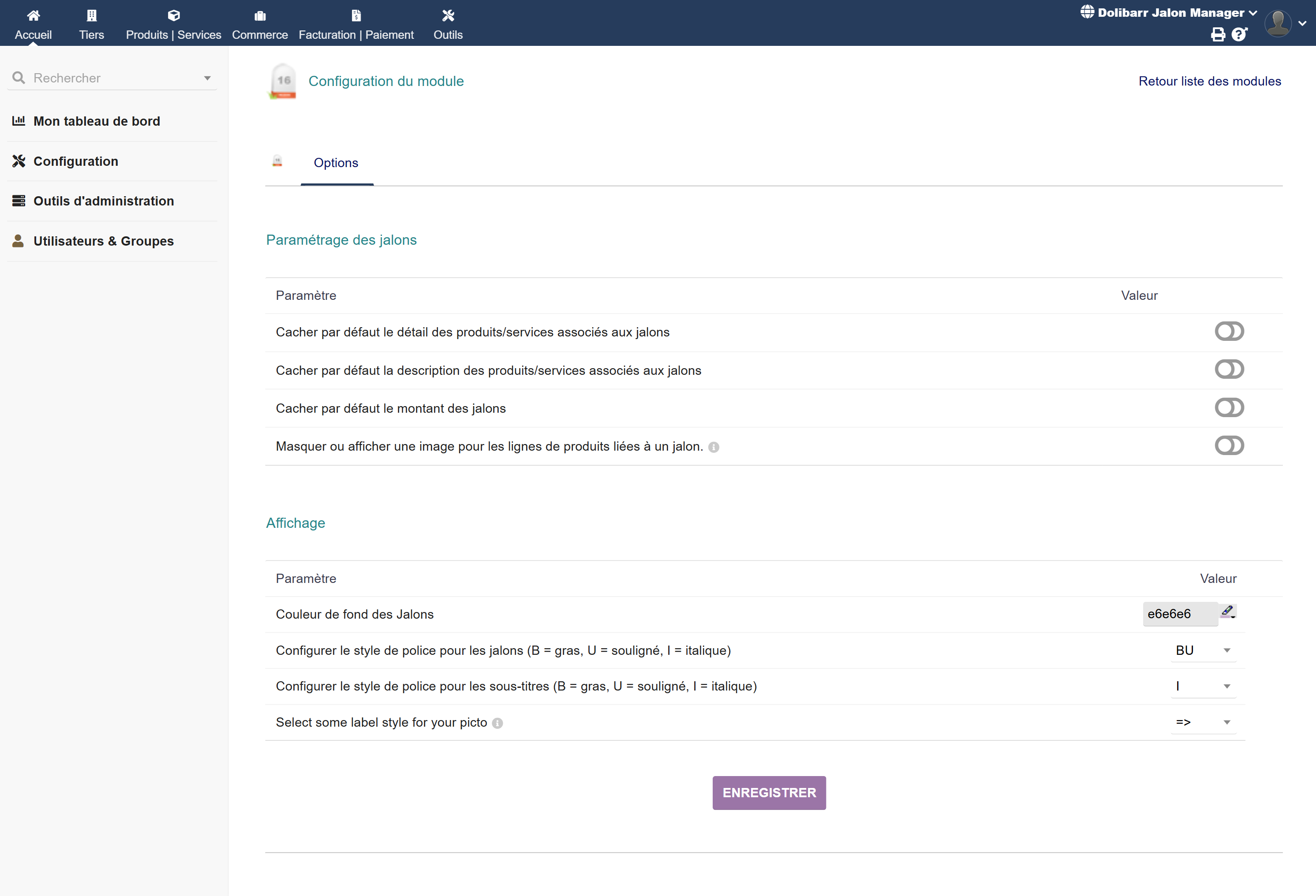Screen dimensions: 1316x896
Task: Open the Outils top menu
Action: pos(448,24)
